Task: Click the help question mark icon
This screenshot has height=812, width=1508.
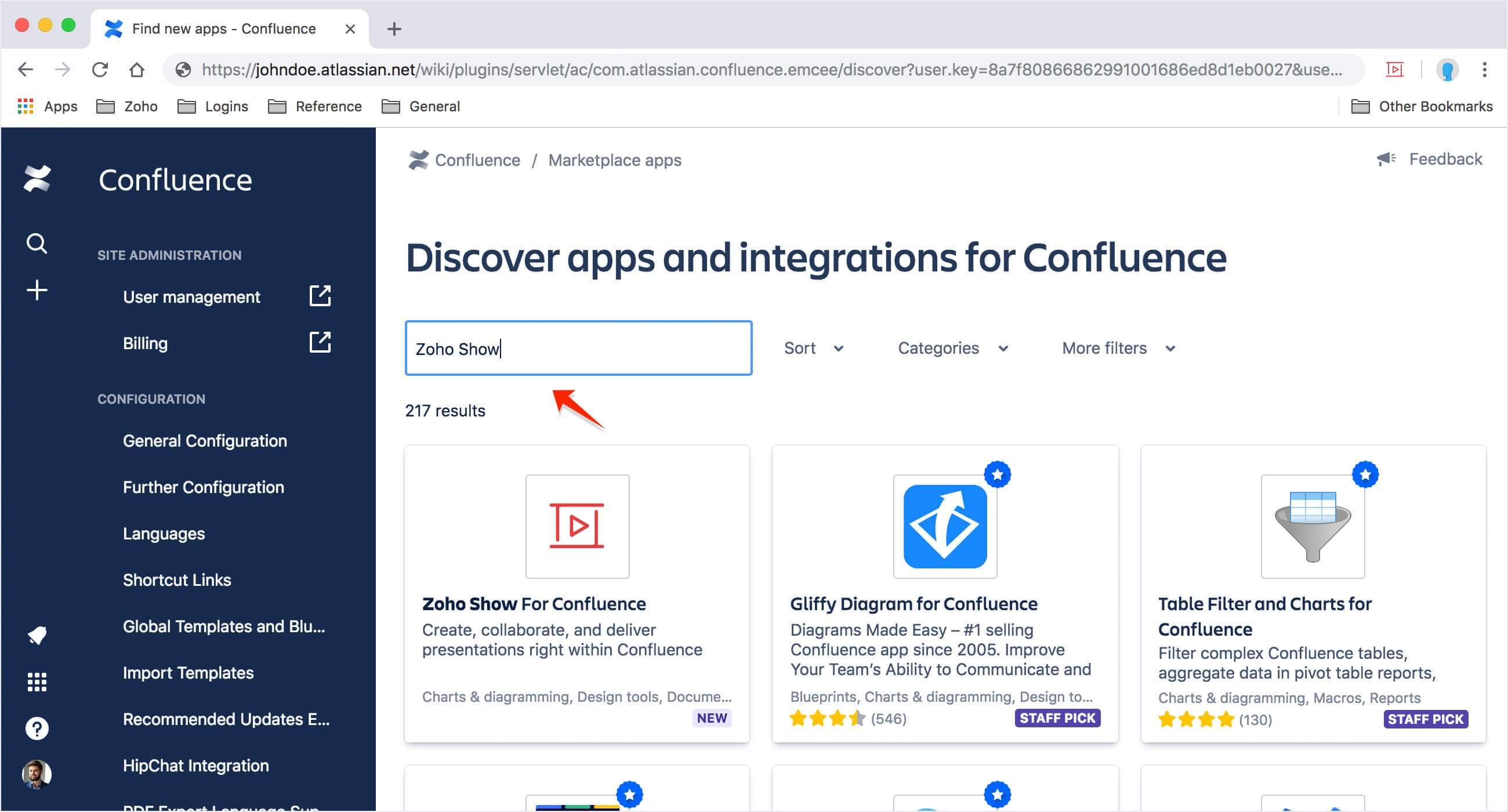Action: click(37, 729)
